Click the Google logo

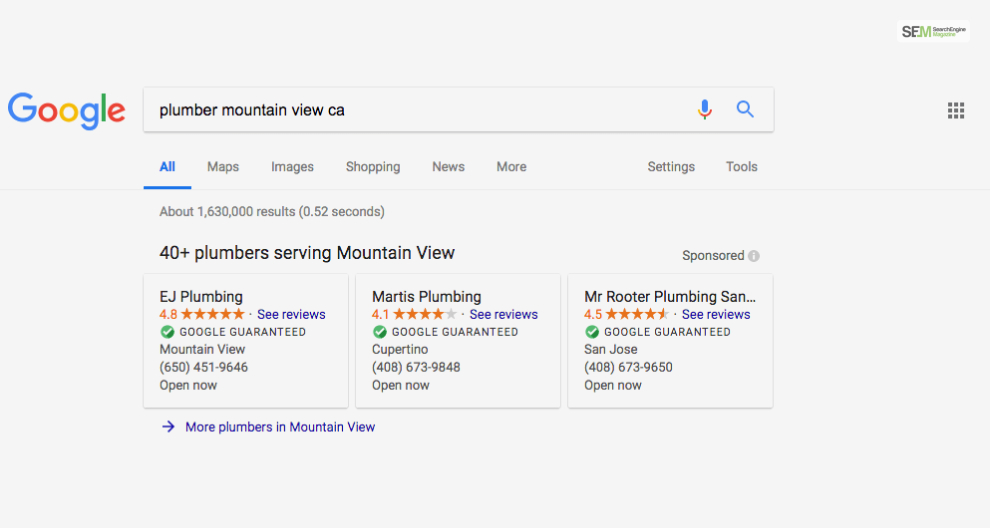coord(66,111)
